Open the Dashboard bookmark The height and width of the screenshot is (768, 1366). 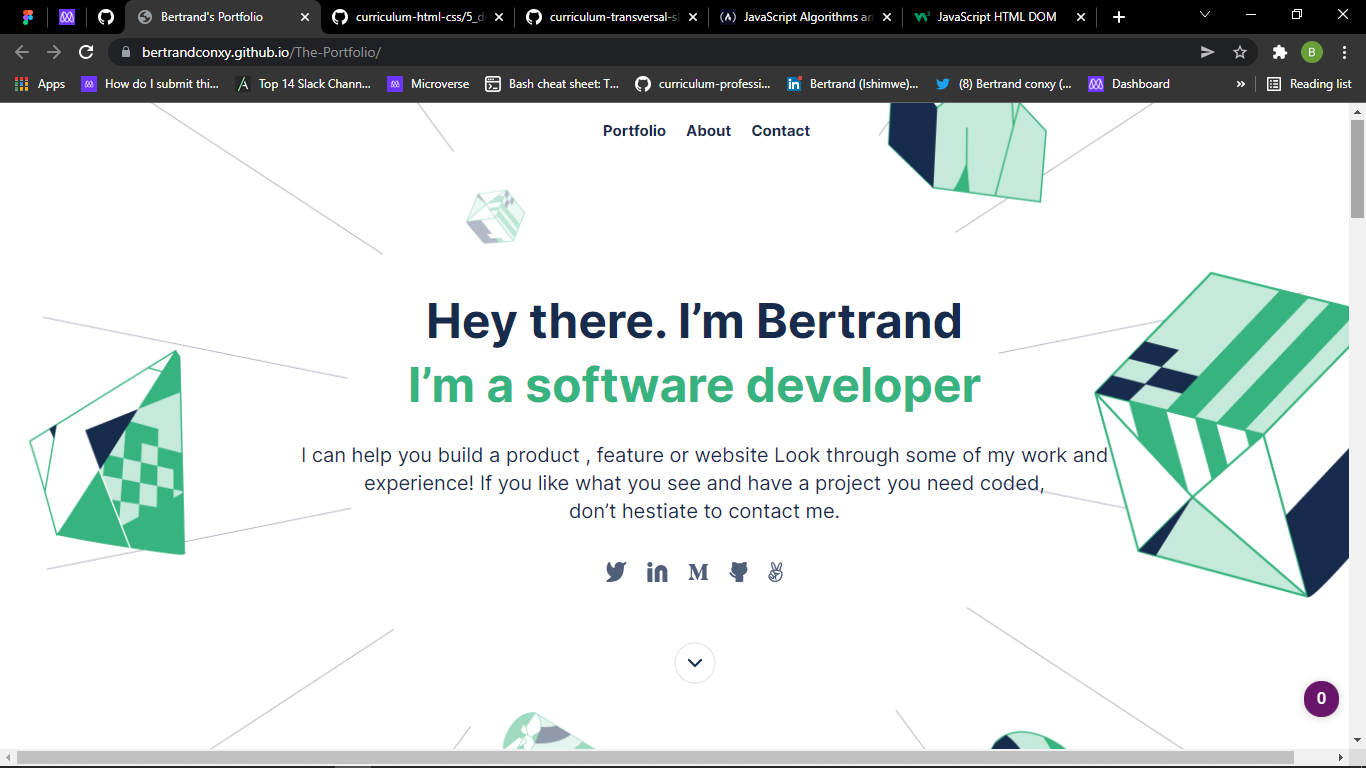click(1129, 84)
